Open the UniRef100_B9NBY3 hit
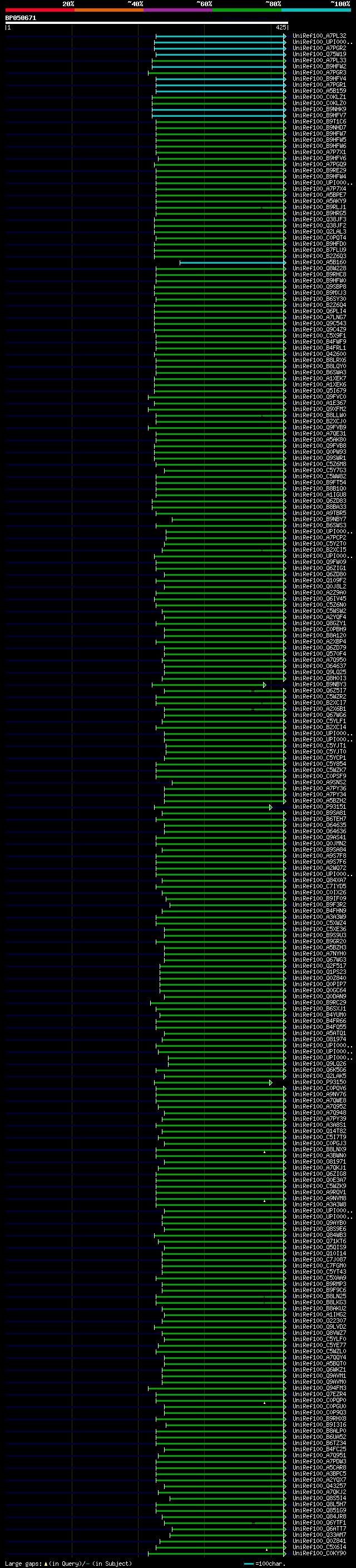This screenshot has width=356, height=1568. pyautogui.click(x=319, y=684)
